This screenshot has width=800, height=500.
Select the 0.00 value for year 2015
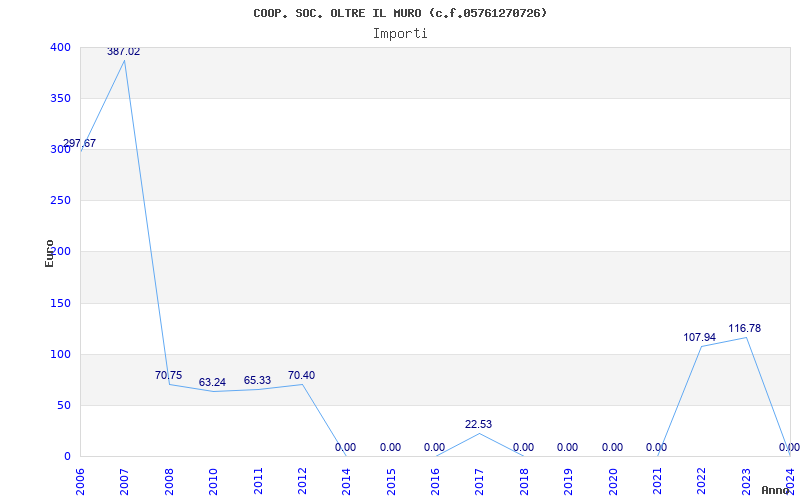tap(390, 448)
